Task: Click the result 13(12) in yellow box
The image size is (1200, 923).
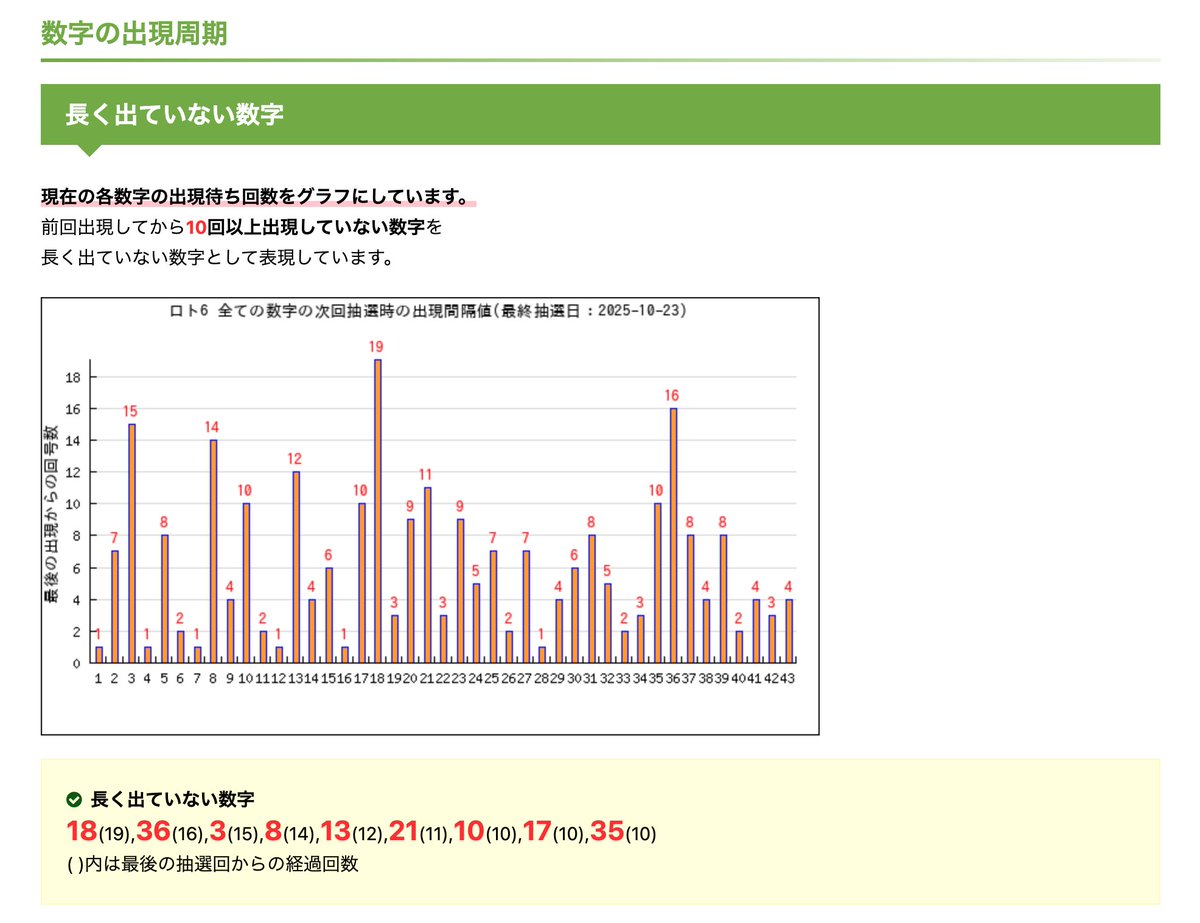Action: pyautogui.click(x=353, y=832)
